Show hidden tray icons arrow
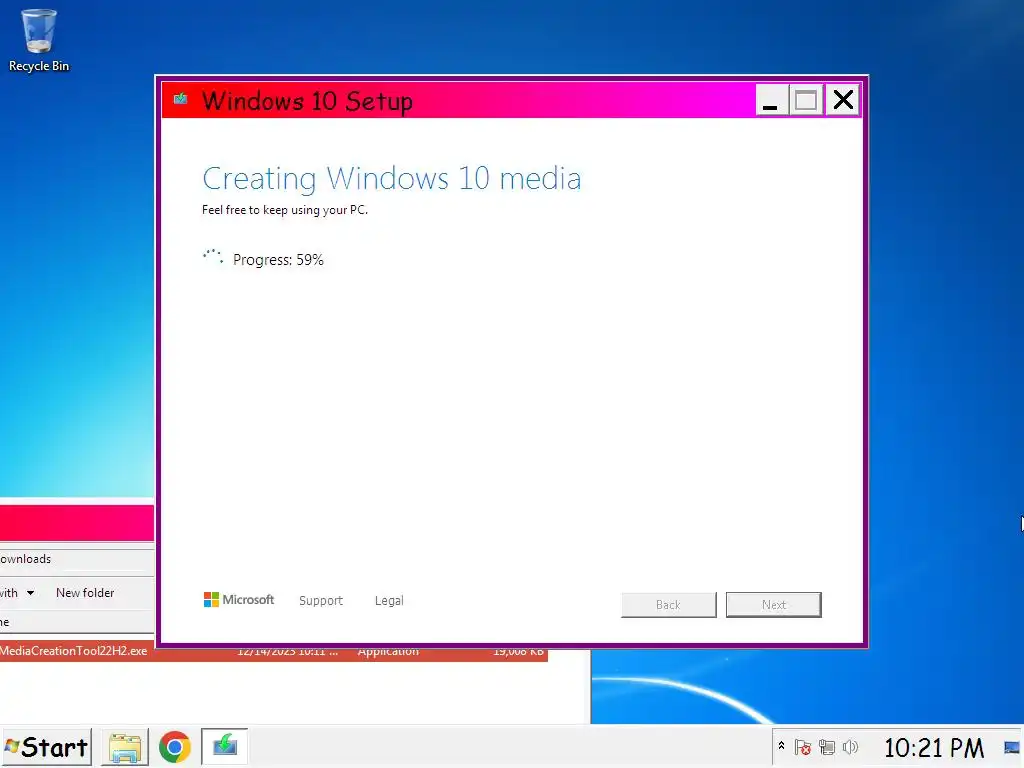 [x=781, y=746]
